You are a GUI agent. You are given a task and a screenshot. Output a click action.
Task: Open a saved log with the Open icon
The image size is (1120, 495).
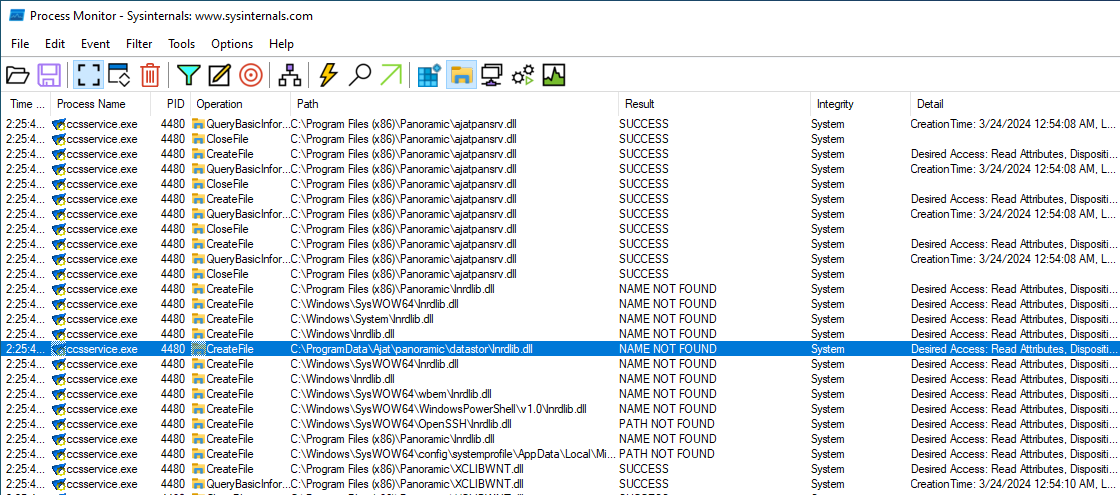tap(18, 74)
